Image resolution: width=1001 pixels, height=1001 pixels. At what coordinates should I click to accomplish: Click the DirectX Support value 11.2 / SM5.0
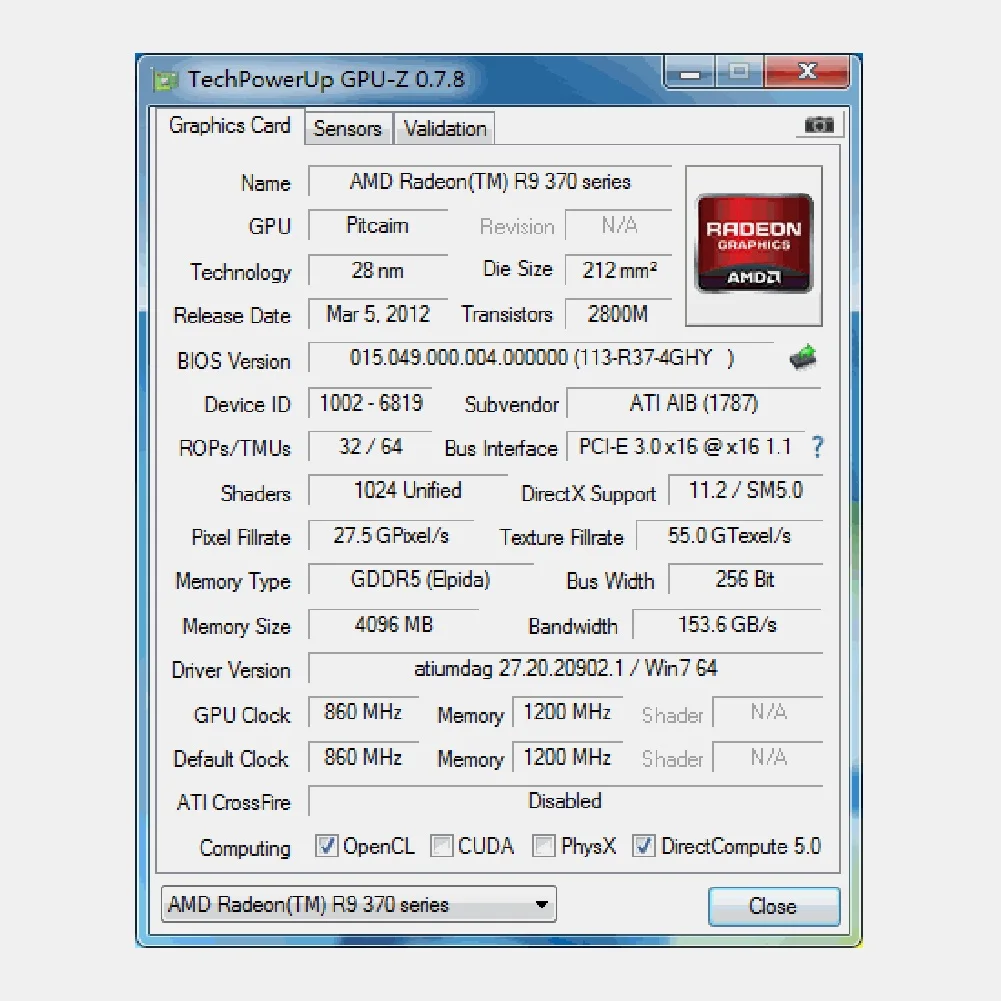point(746,490)
